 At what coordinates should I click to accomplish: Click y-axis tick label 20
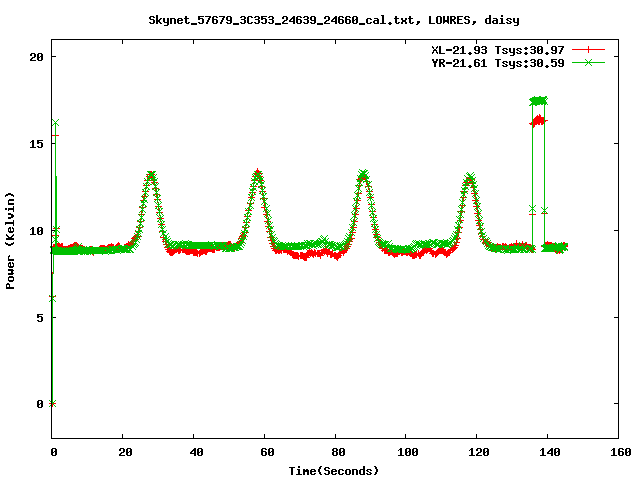36,57
